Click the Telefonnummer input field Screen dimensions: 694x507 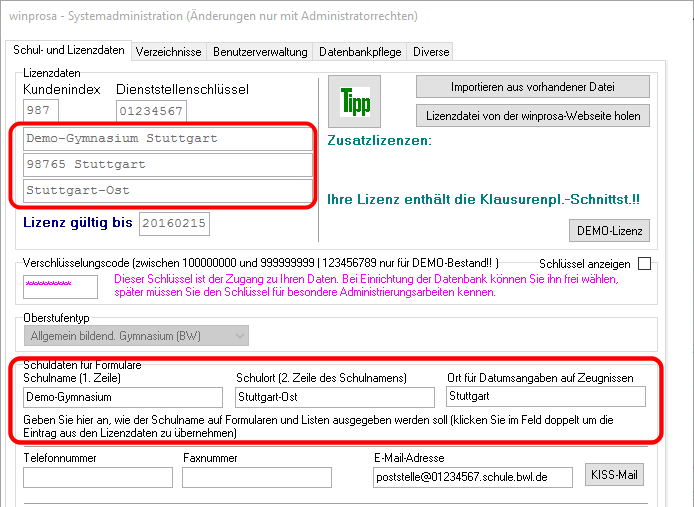(97, 477)
